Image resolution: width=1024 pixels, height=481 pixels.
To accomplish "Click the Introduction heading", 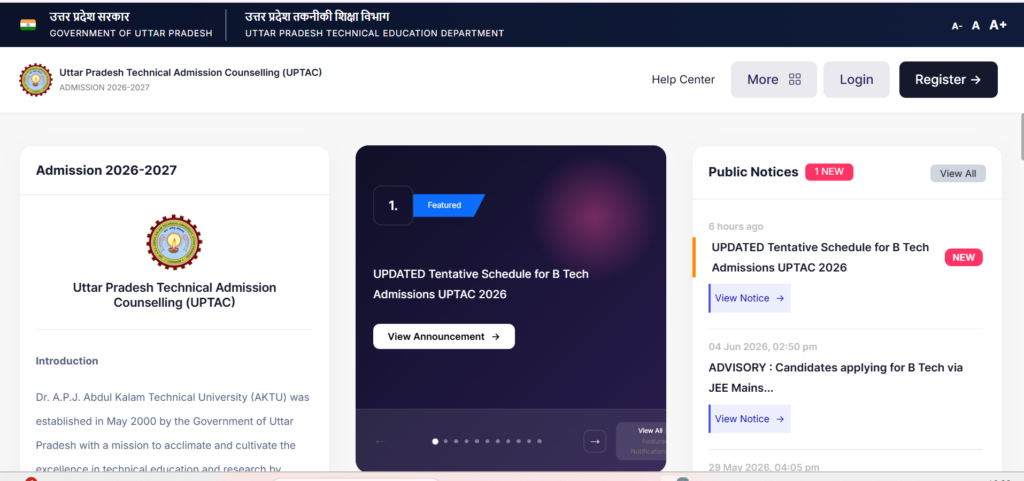I will (x=67, y=361).
